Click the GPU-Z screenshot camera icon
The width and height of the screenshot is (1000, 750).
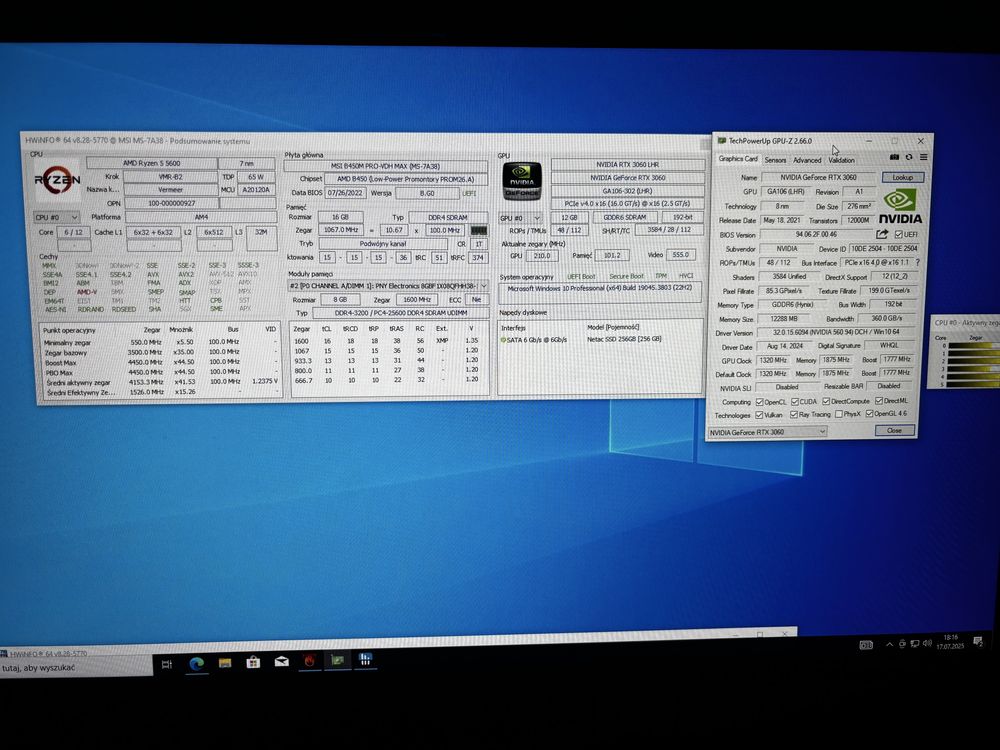[x=894, y=157]
